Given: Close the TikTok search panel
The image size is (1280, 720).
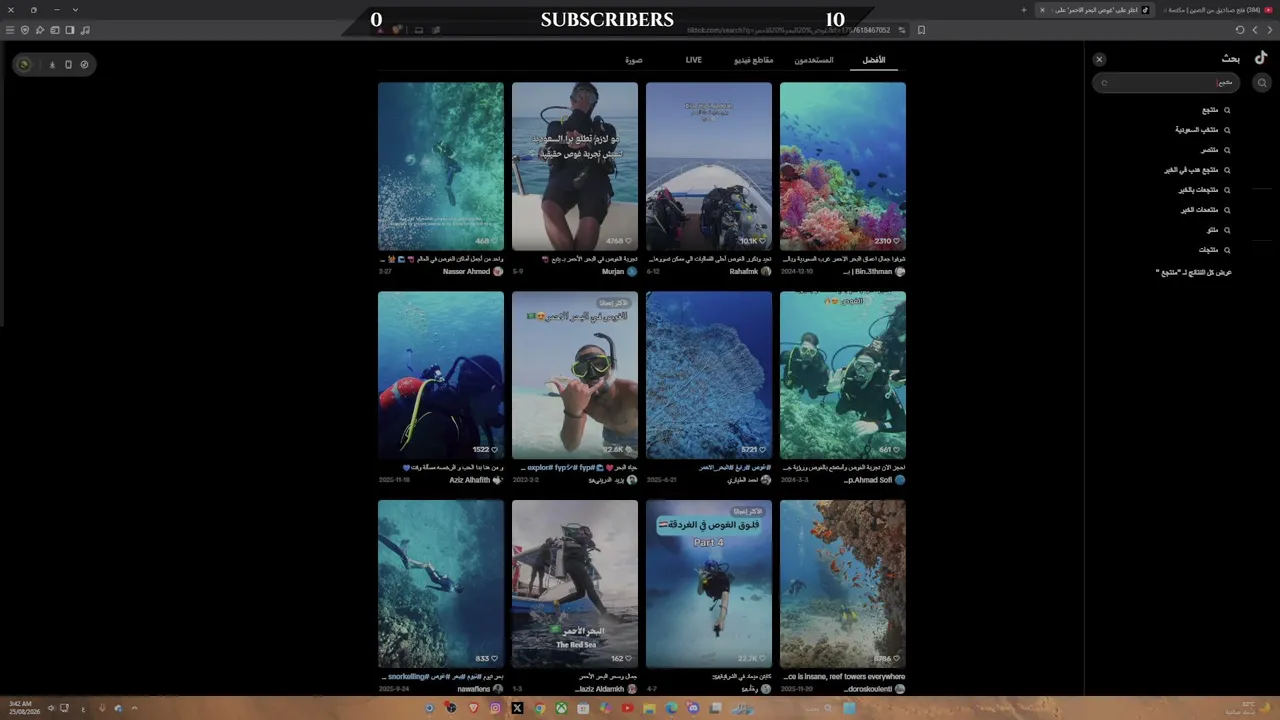Looking at the screenshot, I should click(1099, 60).
